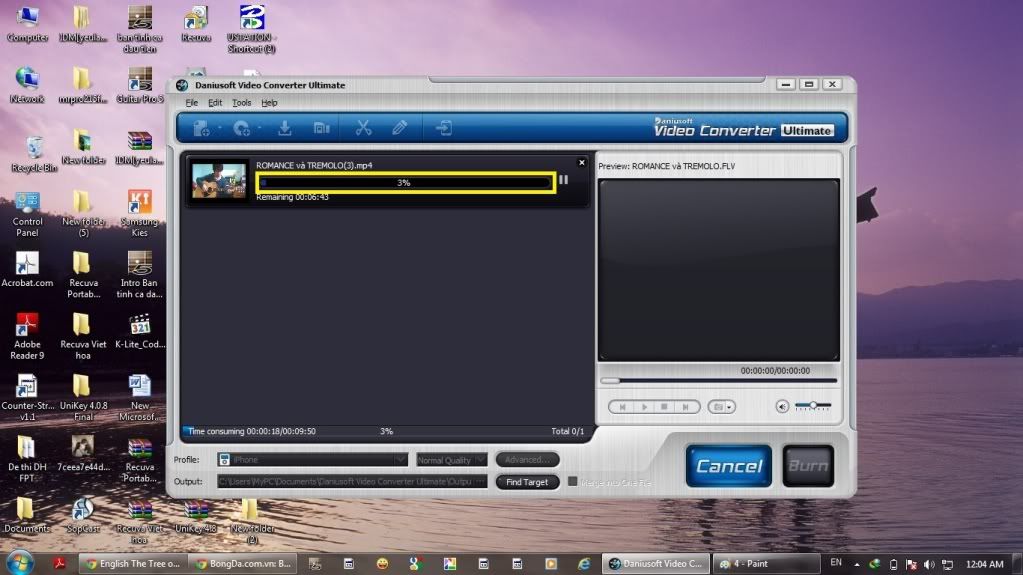Click the Internet Explorer taskbar icon
The width and height of the screenshot is (1023, 575).
(583, 564)
